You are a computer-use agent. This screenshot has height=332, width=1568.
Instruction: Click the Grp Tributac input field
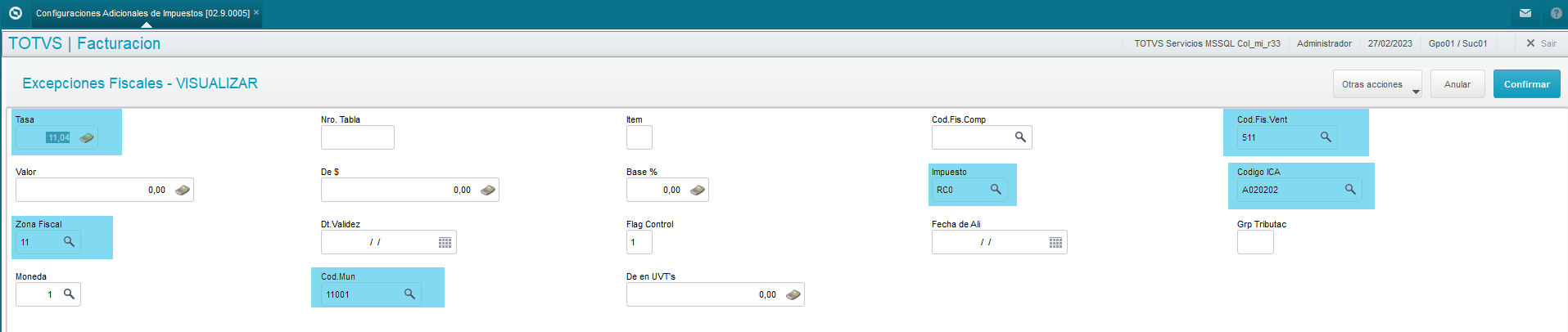[1255, 242]
